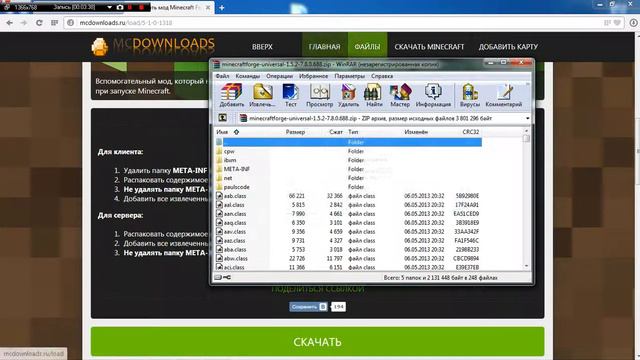Select file aaz.class

(349, 241)
